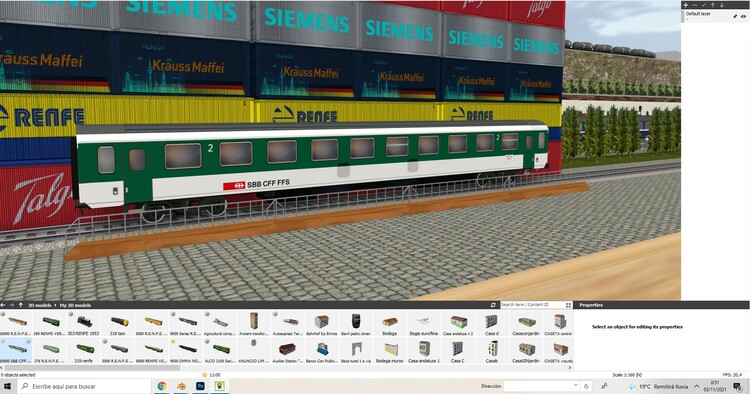Viewport: 750px width, 394px height.
Task: Open the 3D models breadcrumb
Action: pos(40,305)
